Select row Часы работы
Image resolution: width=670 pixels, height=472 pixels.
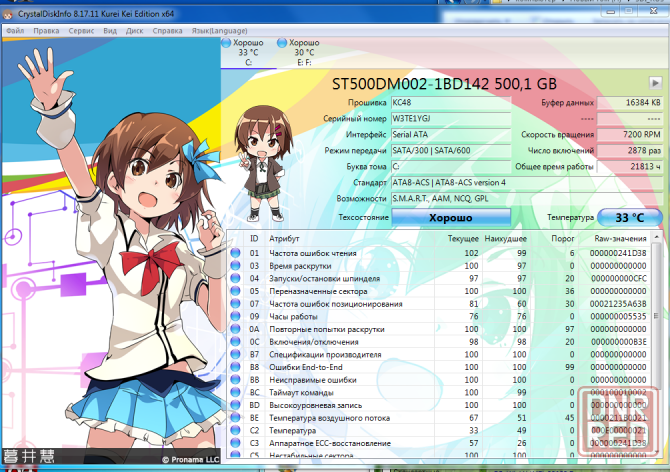click(440, 316)
